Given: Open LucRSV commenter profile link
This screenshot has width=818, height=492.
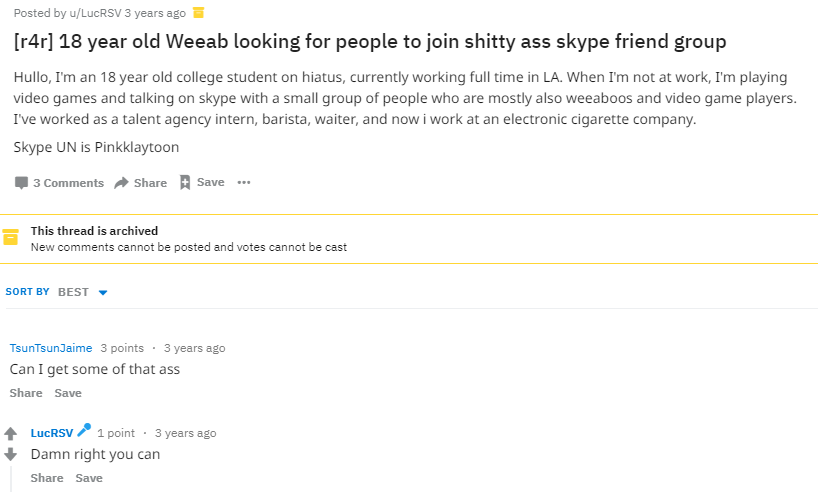Looking at the screenshot, I should [x=52, y=433].
